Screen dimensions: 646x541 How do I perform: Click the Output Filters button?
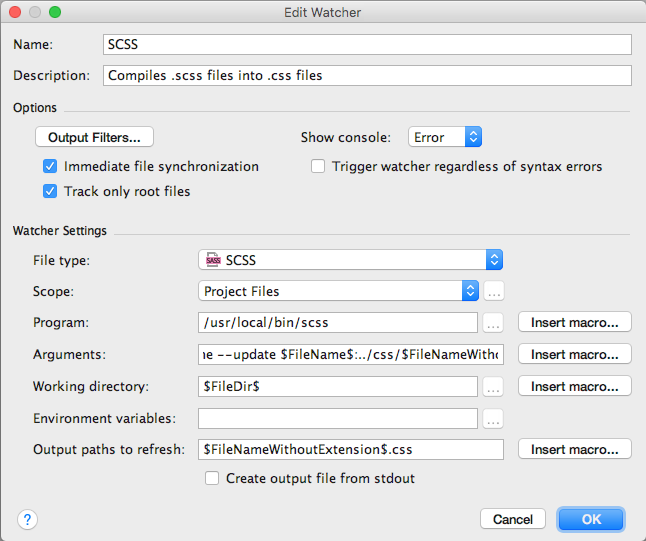(x=94, y=137)
